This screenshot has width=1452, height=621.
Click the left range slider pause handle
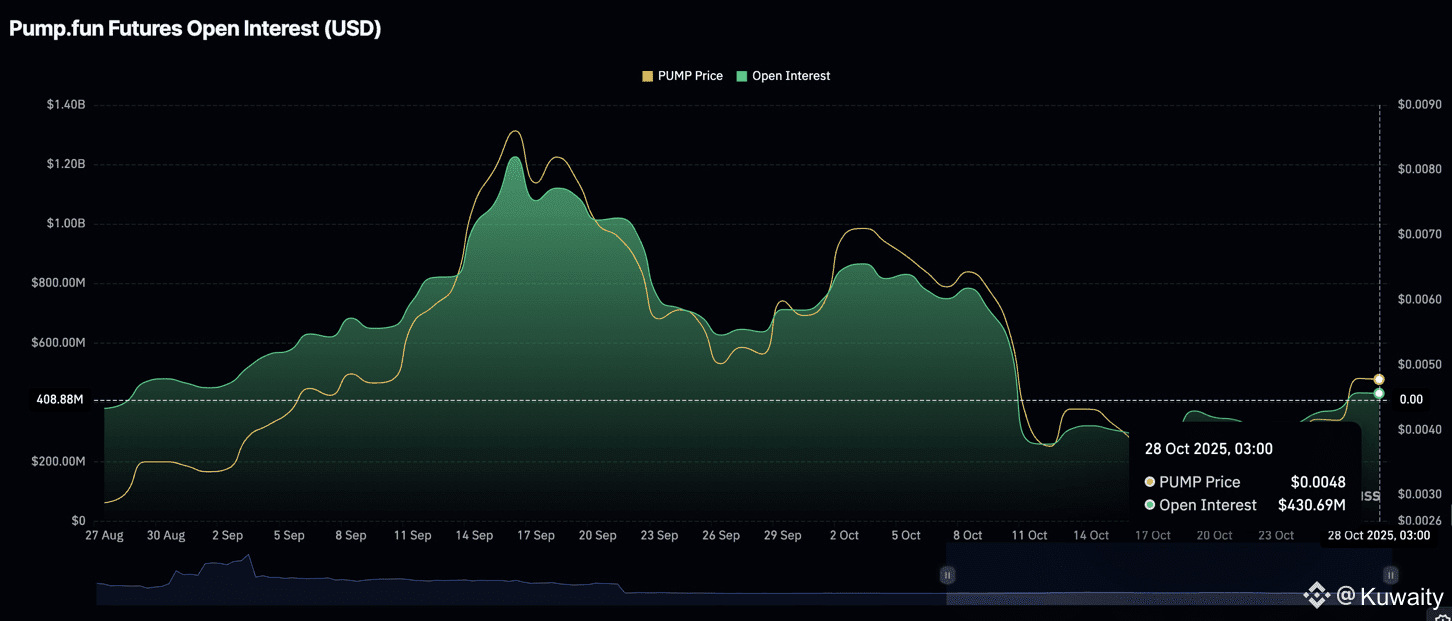pyautogui.click(x=946, y=575)
